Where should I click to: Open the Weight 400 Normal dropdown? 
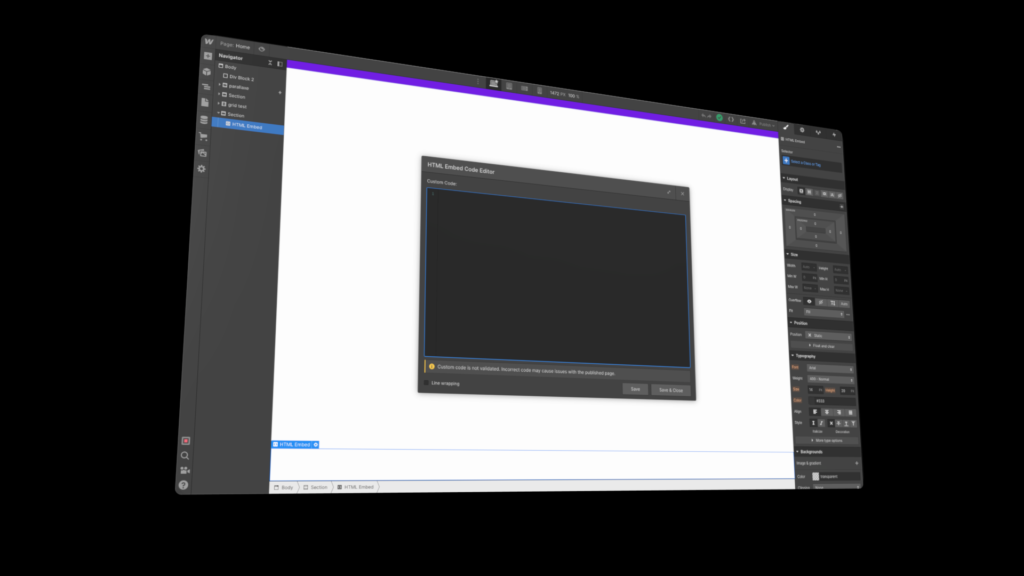click(x=831, y=379)
